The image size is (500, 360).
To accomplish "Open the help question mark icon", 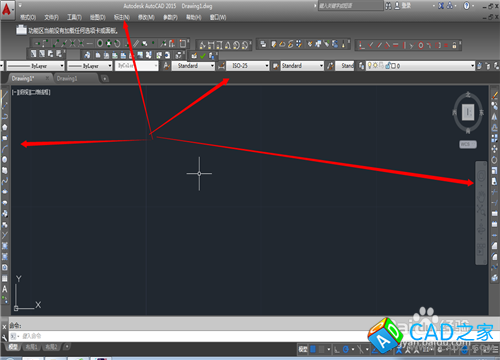I will [467, 6].
